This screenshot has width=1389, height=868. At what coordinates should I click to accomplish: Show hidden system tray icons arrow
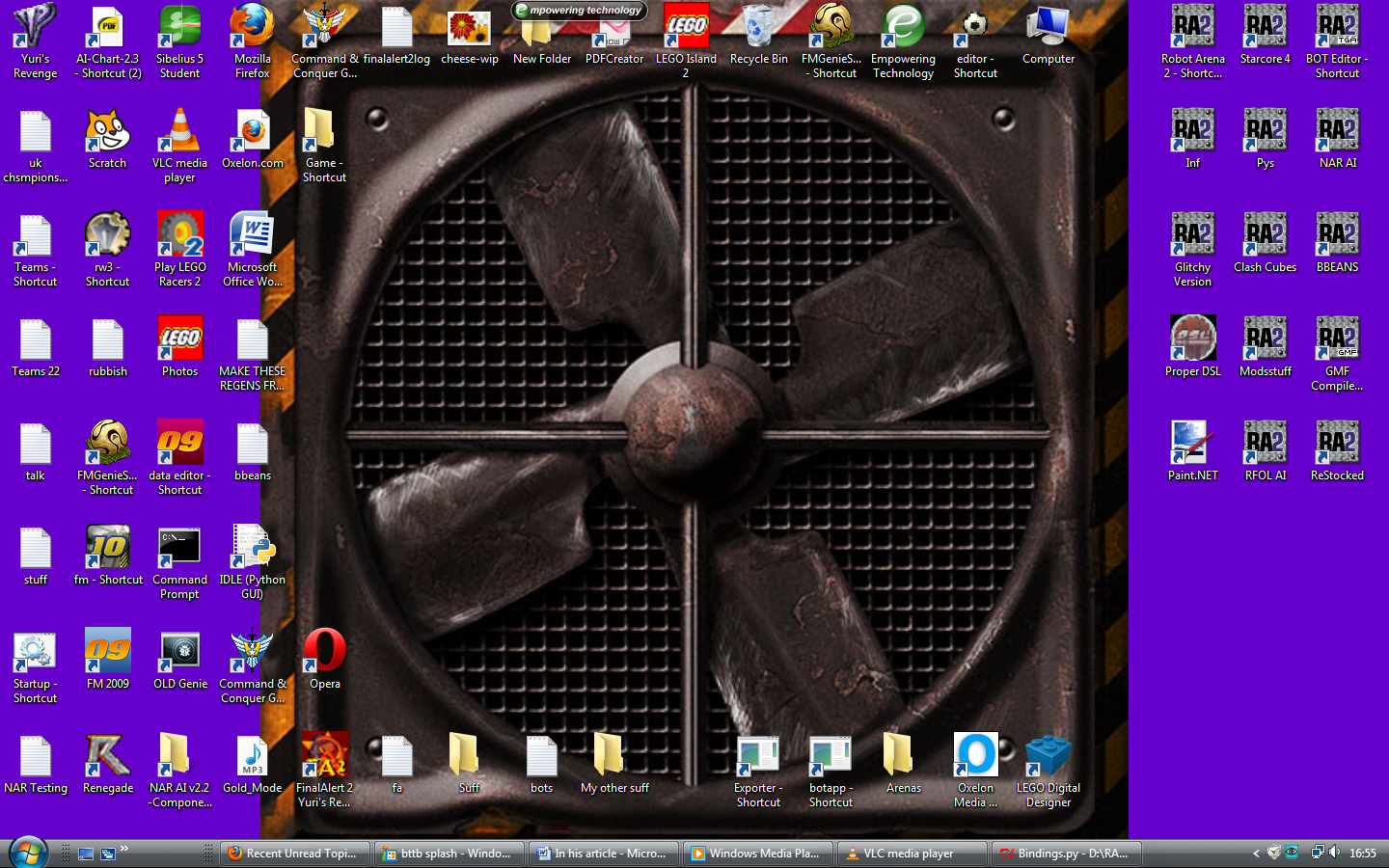click(x=1256, y=853)
